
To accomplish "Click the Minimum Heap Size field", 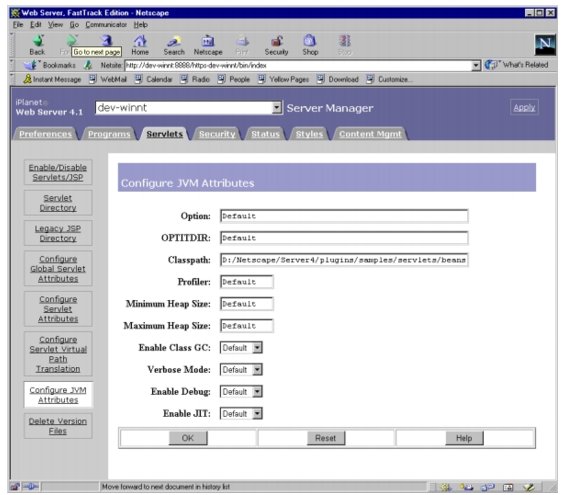I will [x=246, y=304].
